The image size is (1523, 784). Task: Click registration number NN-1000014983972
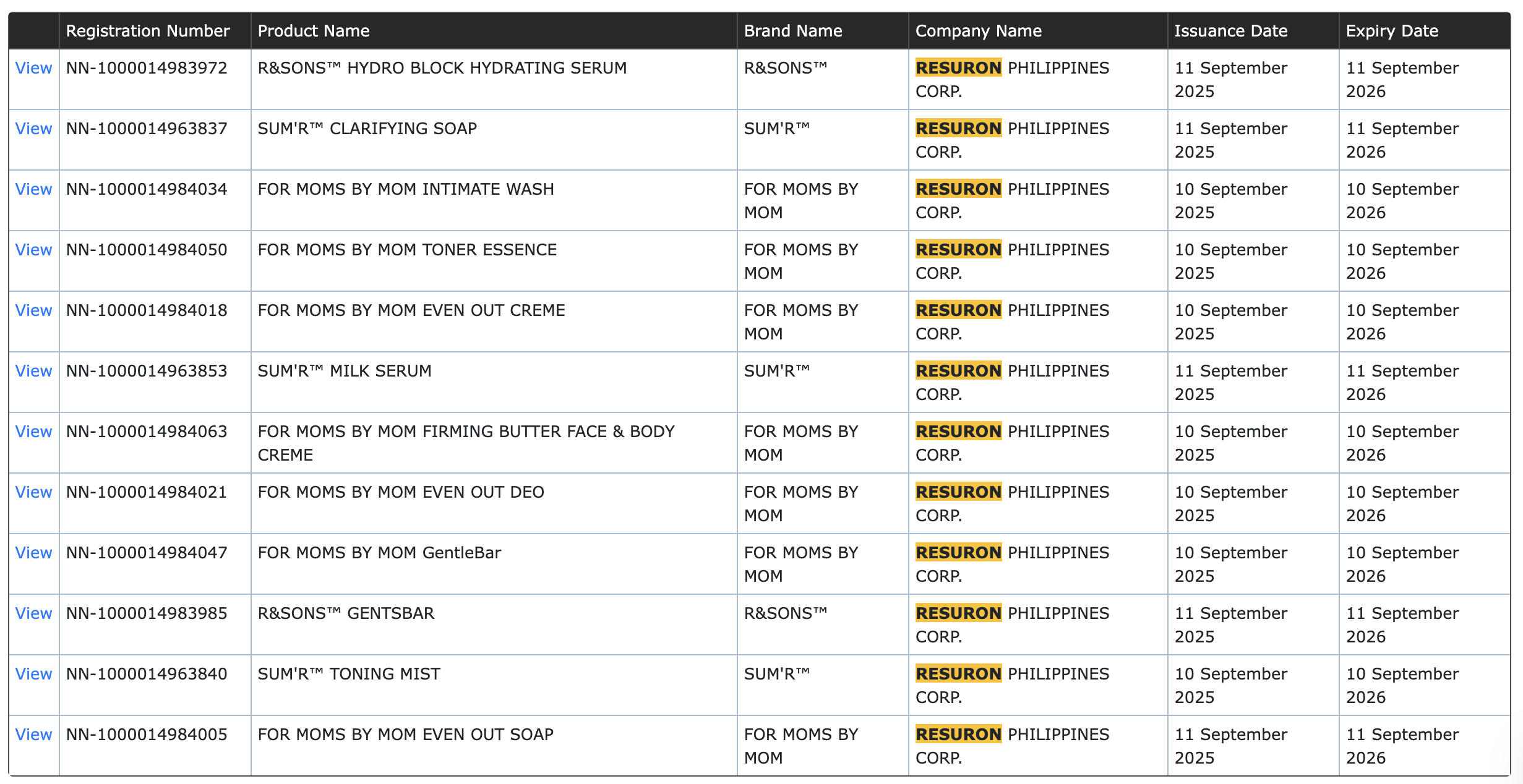pyautogui.click(x=147, y=68)
